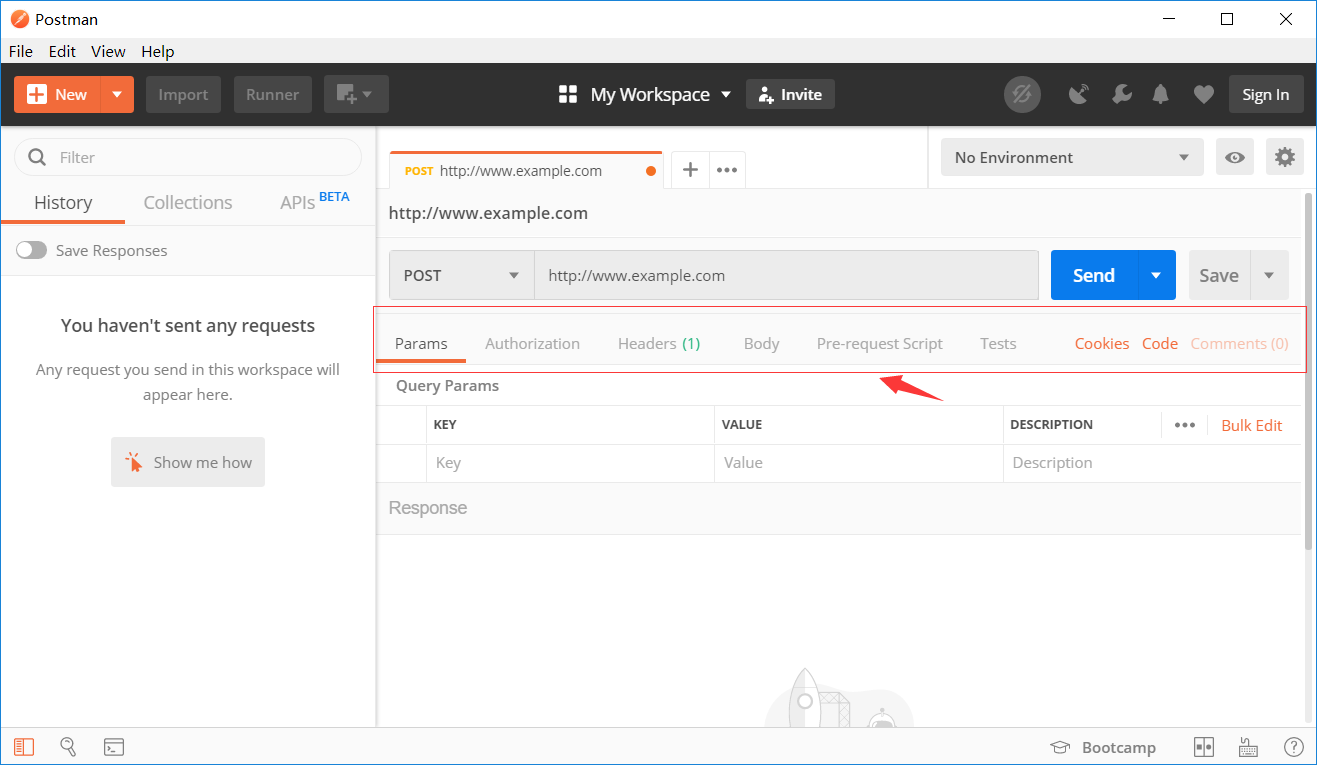Open the Cookies link
Viewport: 1317px width, 765px height.
1102,343
